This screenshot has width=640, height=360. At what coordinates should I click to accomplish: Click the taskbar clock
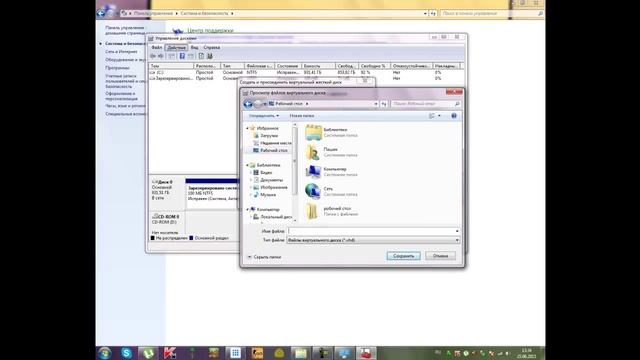coord(527,353)
